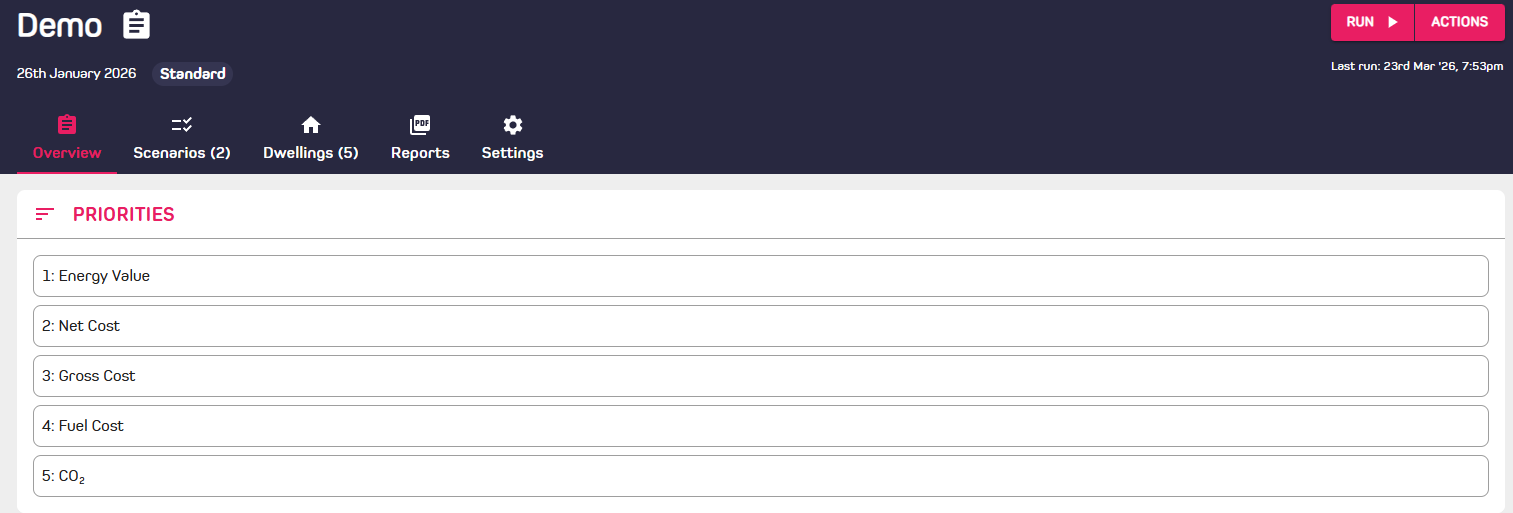Image resolution: width=1513 pixels, height=513 pixels.
Task: Open the Dwellings (5) tab
Action: pos(311,153)
